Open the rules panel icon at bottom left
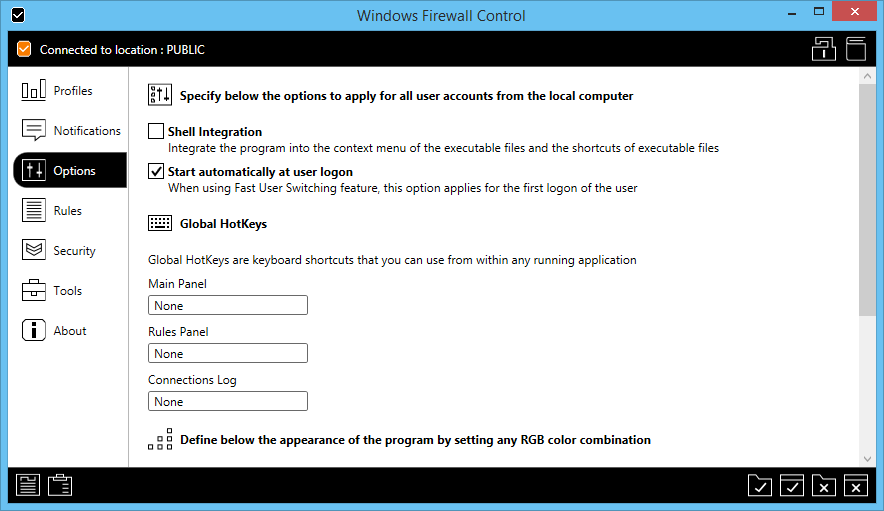 [x=28, y=485]
